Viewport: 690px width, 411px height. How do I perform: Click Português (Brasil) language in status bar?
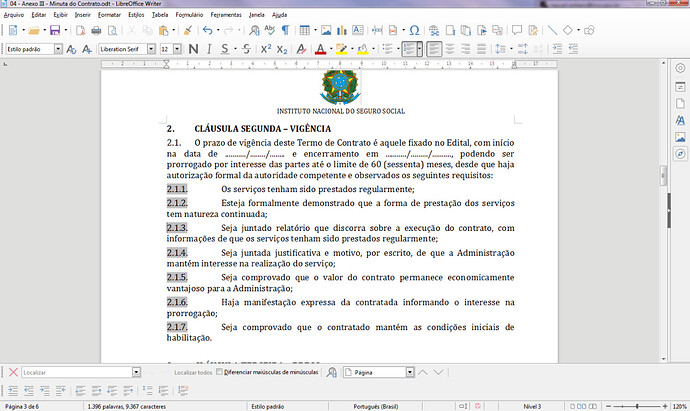click(375, 407)
